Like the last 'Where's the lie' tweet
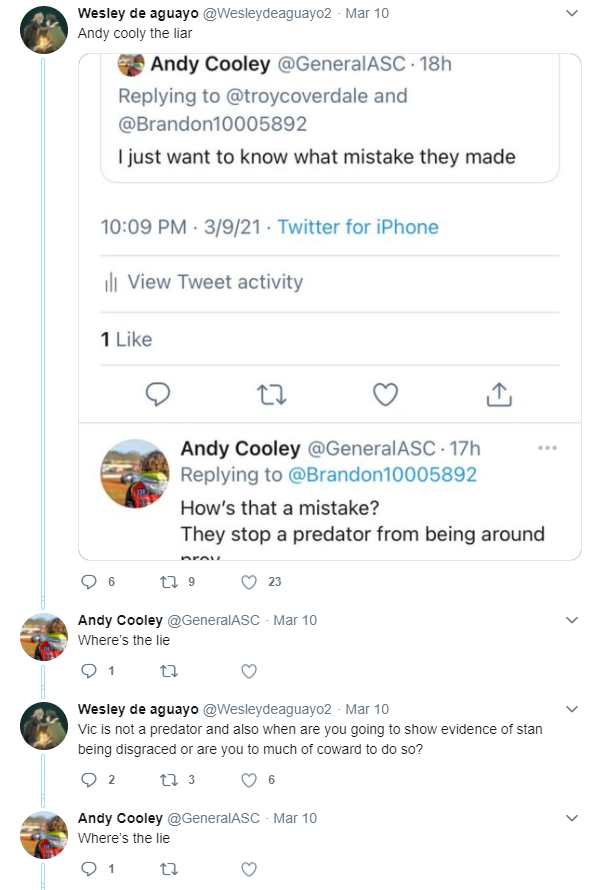The height and width of the screenshot is (890, 600). pos(249,869)
